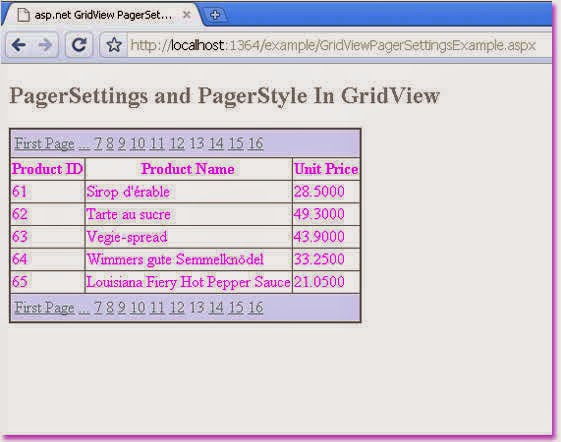561x442 pixels.
Task: Close the asp.net GridView tab
Action: coord(186,15)
